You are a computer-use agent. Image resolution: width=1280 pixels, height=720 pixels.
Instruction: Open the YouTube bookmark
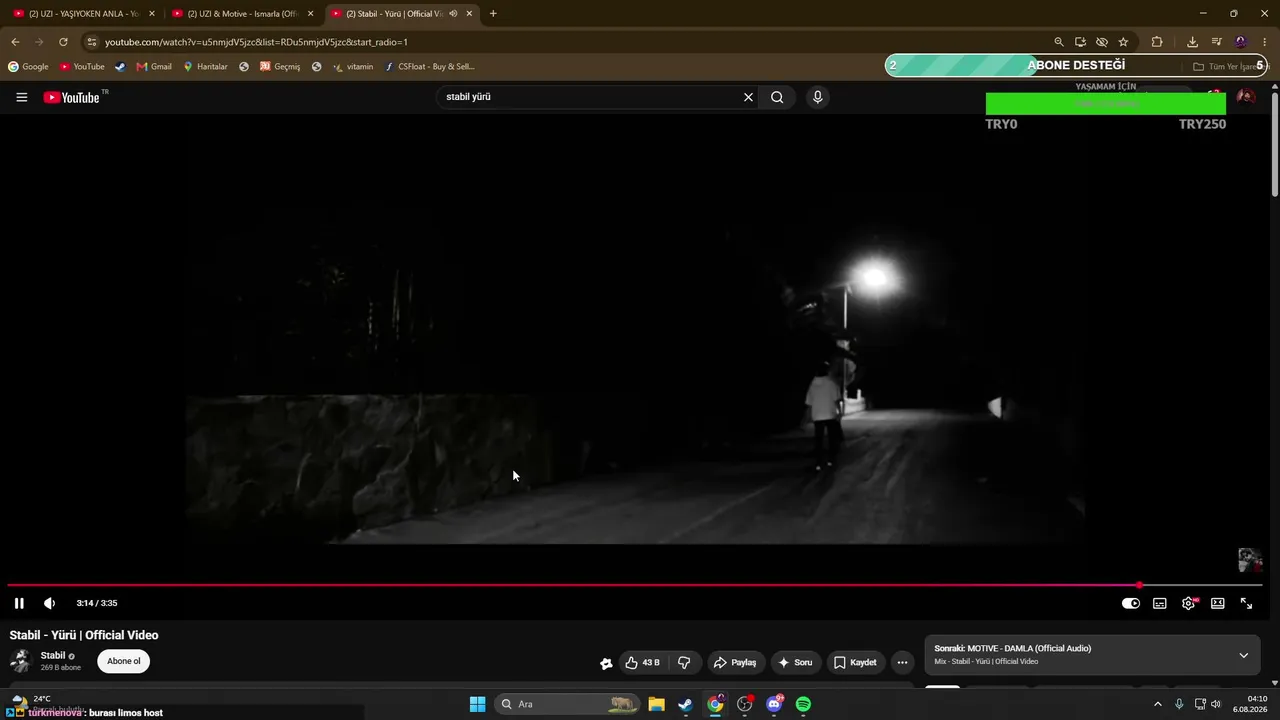82,67
